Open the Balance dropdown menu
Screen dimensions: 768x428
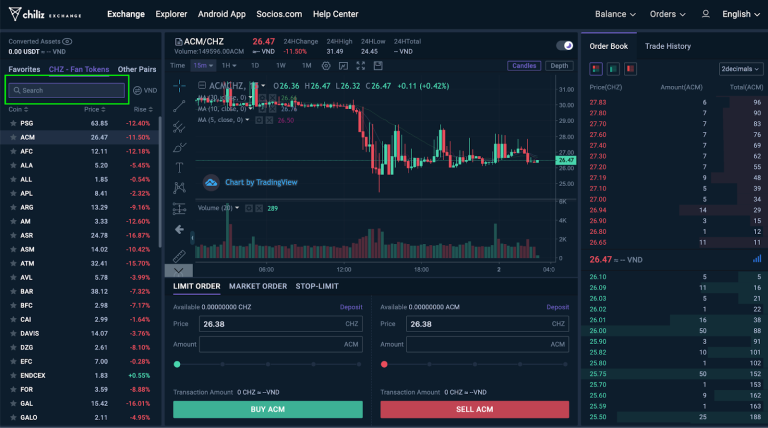point(615,14)
